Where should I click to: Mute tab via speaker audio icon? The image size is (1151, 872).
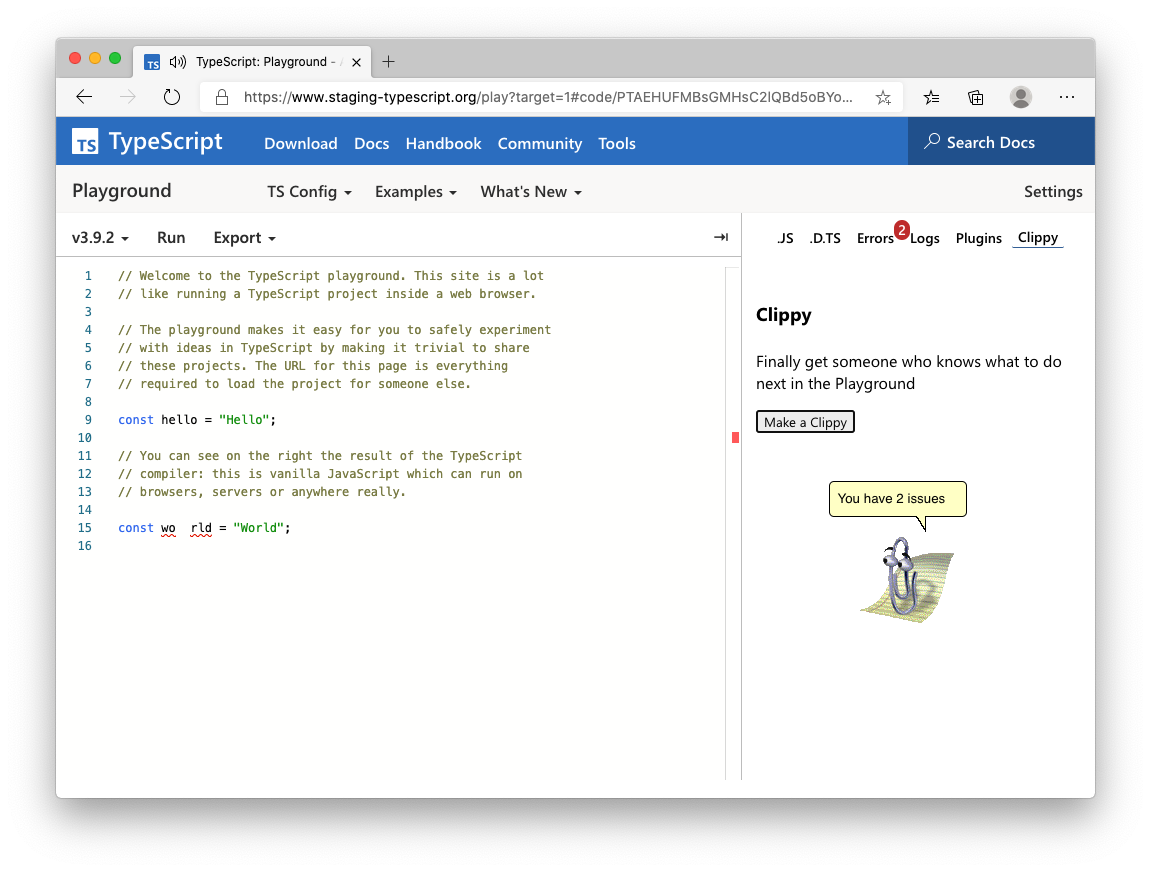coord(178,62)
